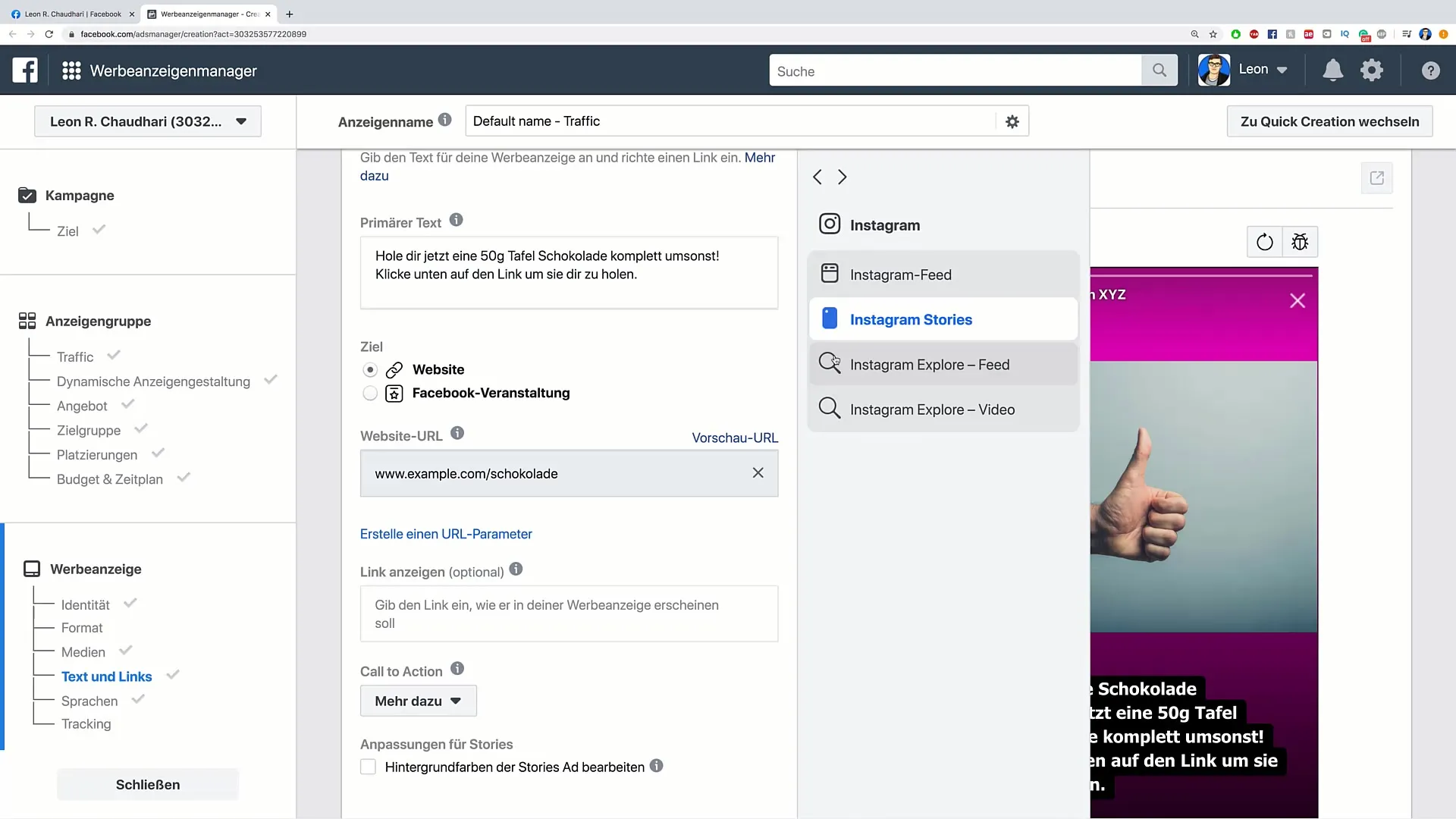Click the Link anzeigen info icon

click(x=516, y=569)
